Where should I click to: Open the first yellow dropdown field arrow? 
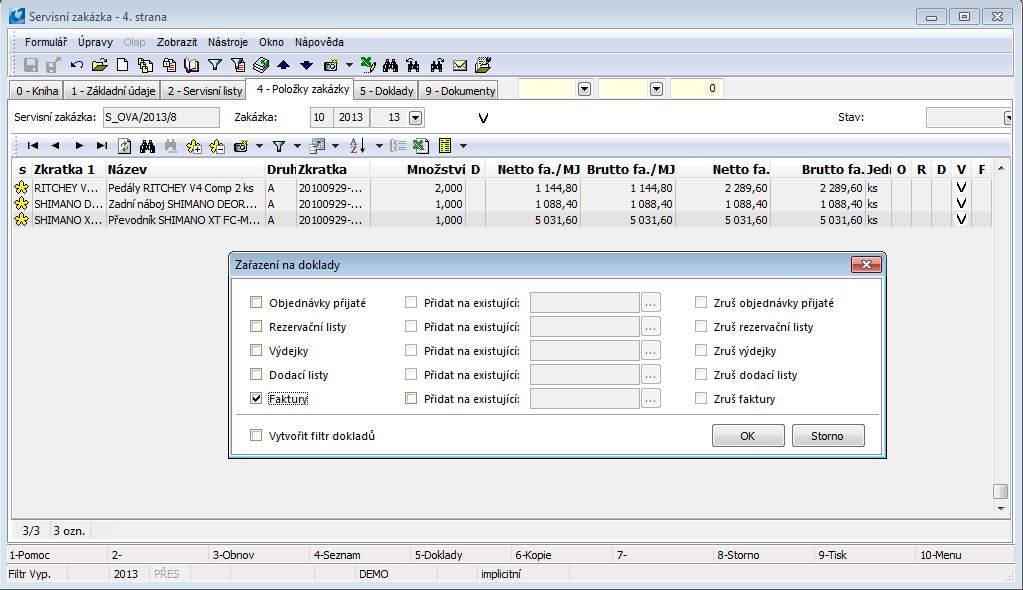pos(584,89)
